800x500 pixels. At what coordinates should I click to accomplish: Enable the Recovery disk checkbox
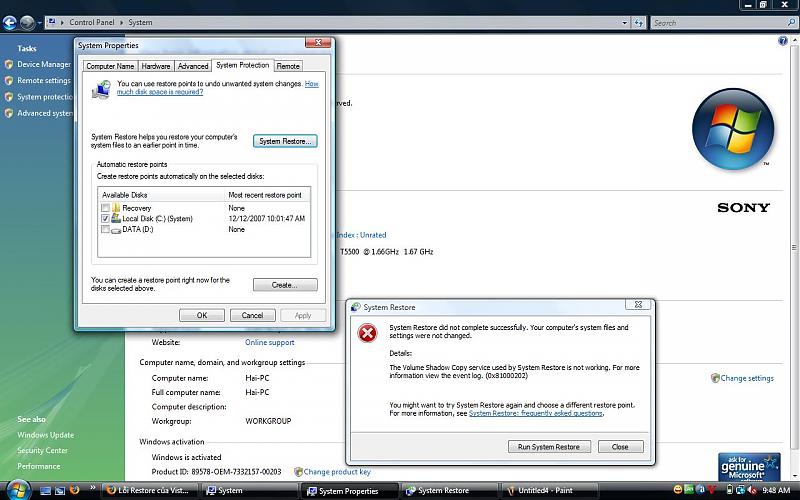coord(105,208)
